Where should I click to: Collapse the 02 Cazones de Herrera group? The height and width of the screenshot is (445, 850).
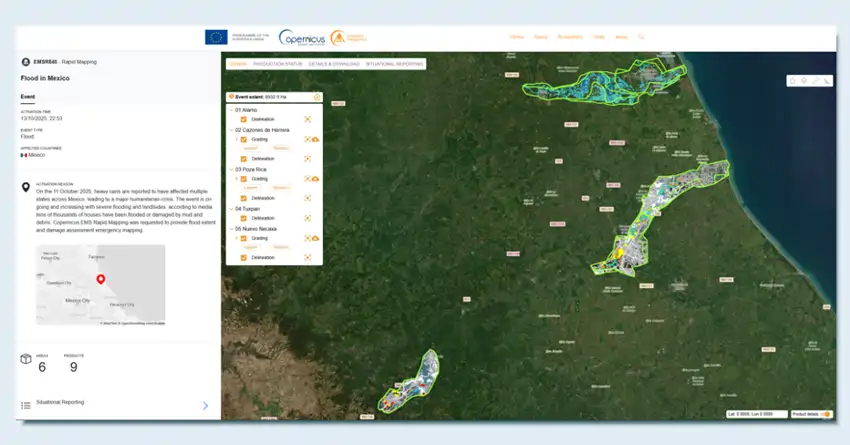click(231, 129)
